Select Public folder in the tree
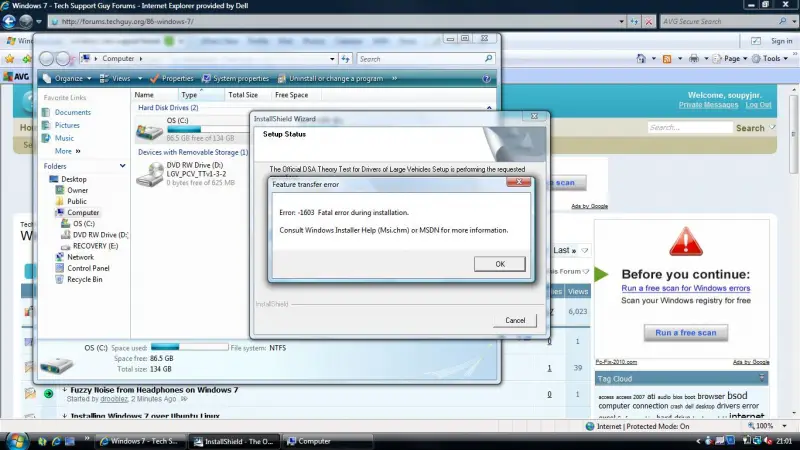Screen dimensions: 800x450 point(77,202)
